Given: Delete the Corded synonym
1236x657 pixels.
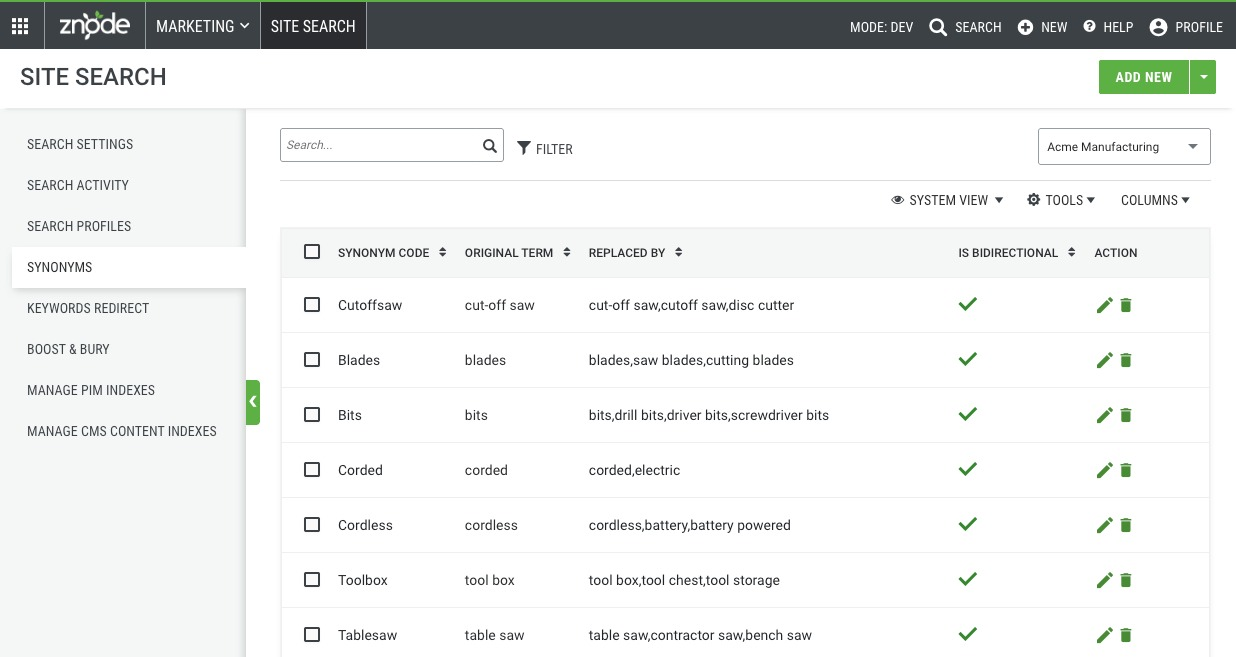Looking at the screenshot, I should 1126,470.
